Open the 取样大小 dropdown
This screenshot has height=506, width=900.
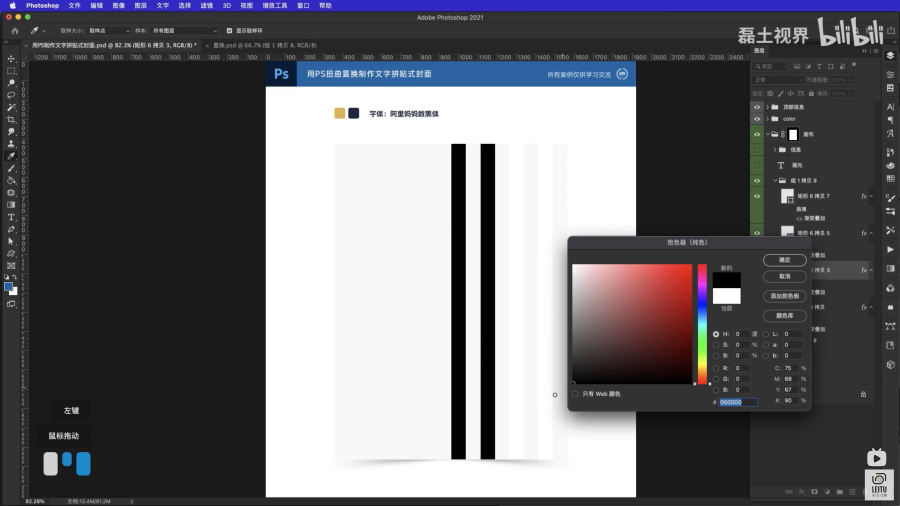109,30
